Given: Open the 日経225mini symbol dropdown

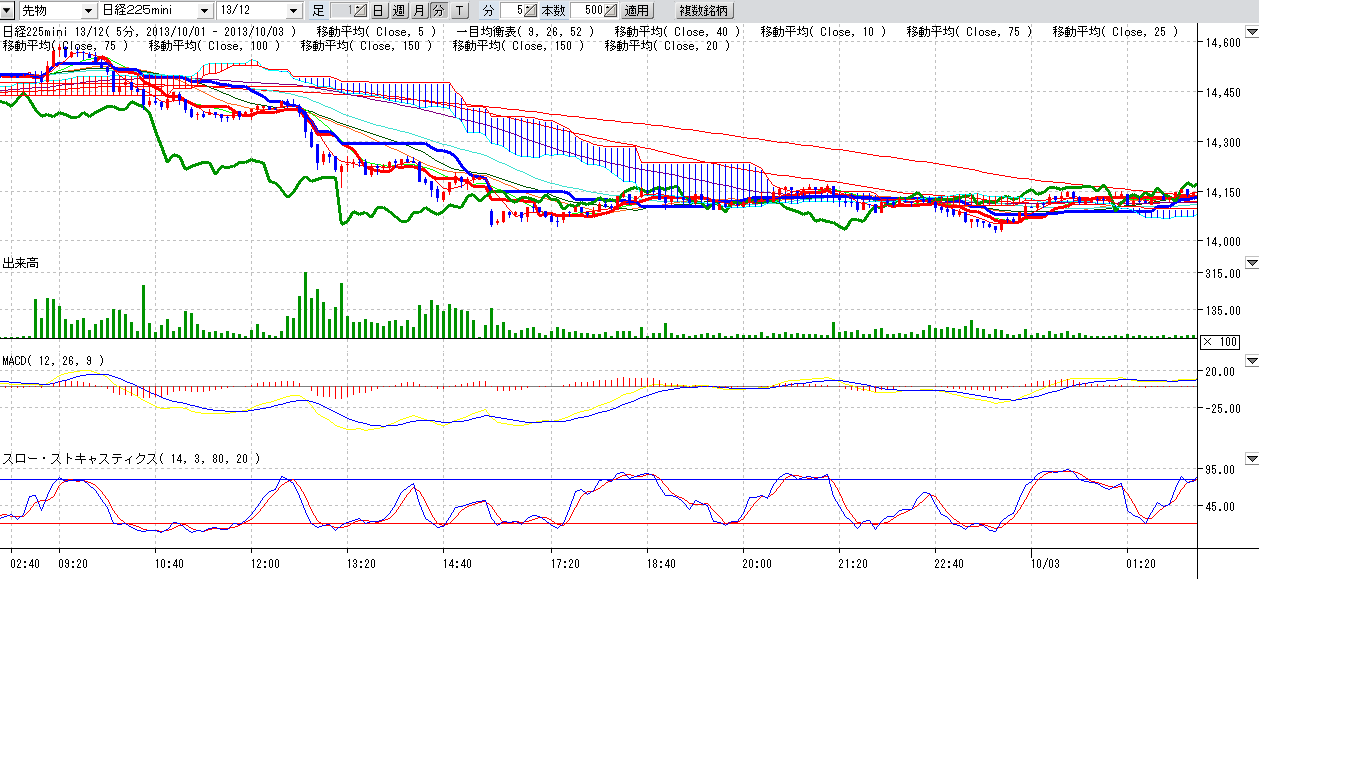Looking at the screenshot, I should (x=205, y=10).
